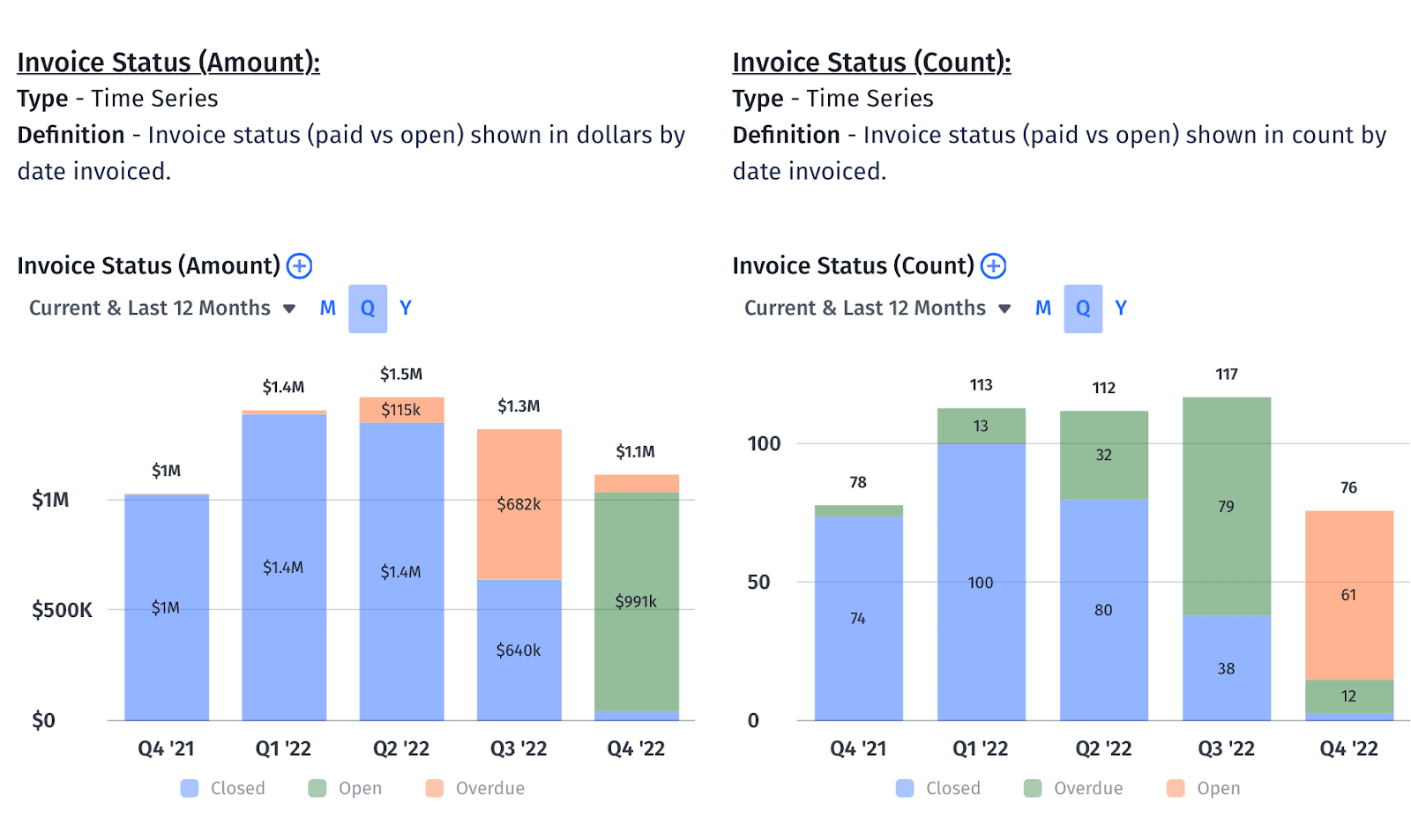Toggle Overdue series in Count chart legend
Image resolution: width=1411 pixels, height=840 pixels.
[x=1073, y=789]
